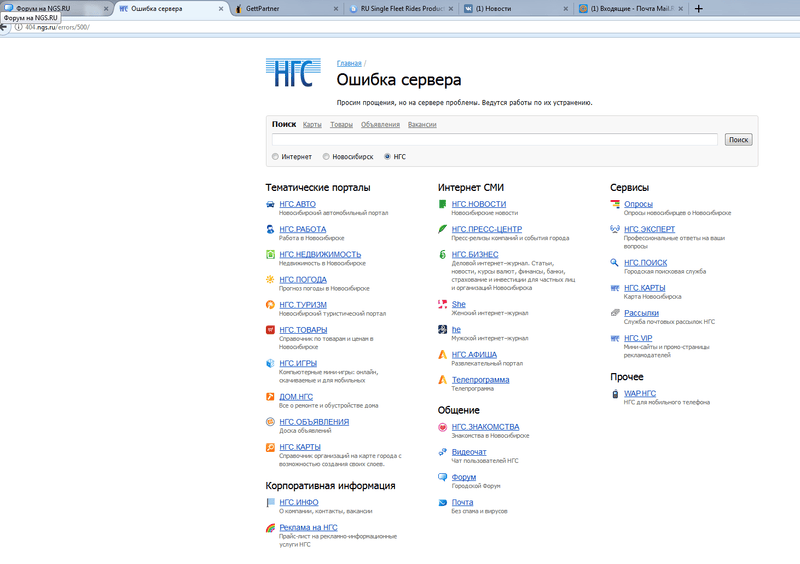The image size is (800, 564).
Task: Go back with the browser back arrow
Action: 4,27
